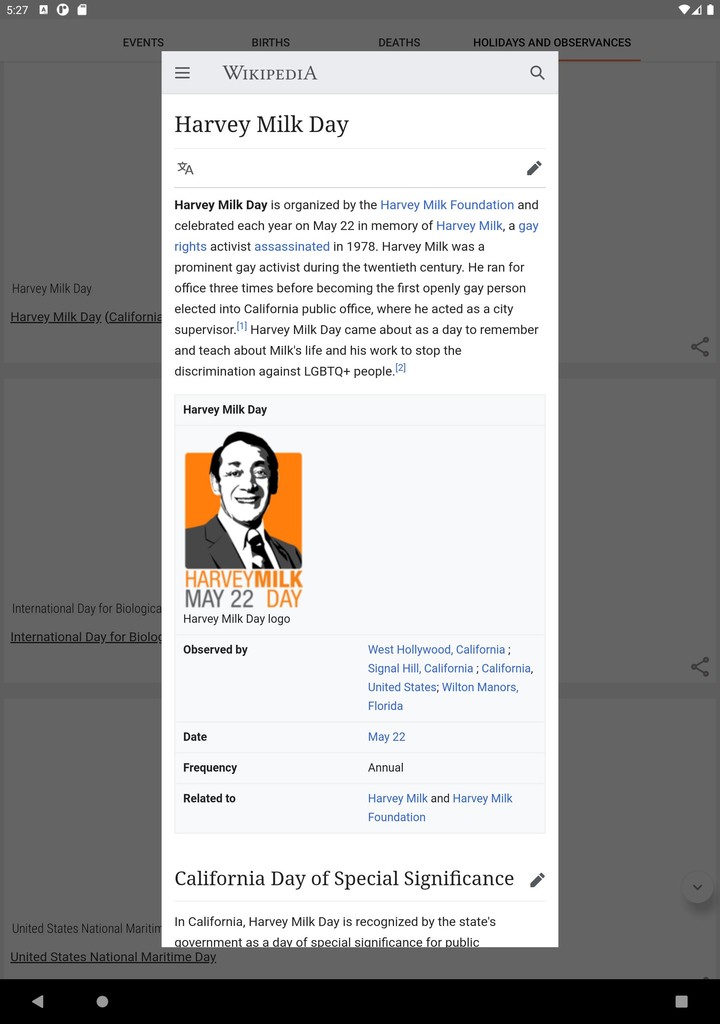Viewport: 720px width, 1024px height.
Task: Tap the round chevron-down floating button
Action: pyautogui.click(x=697, y=887)
